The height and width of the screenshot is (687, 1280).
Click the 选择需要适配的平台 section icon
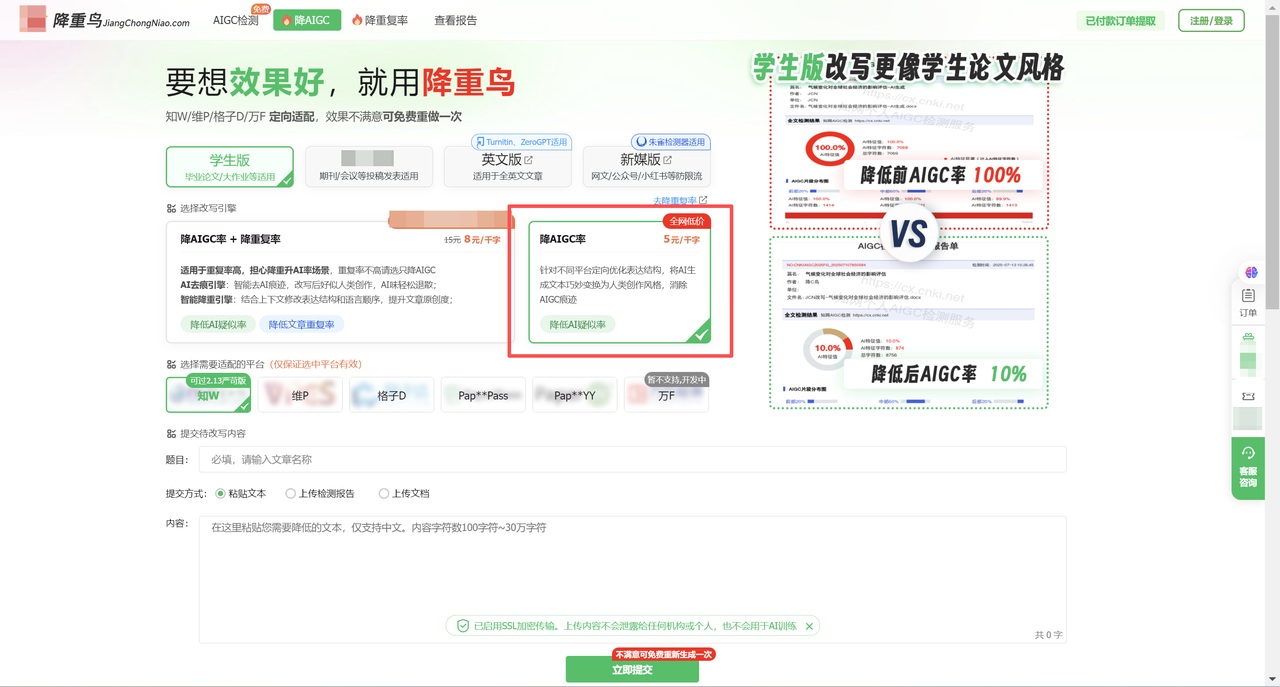coord(171,365)
